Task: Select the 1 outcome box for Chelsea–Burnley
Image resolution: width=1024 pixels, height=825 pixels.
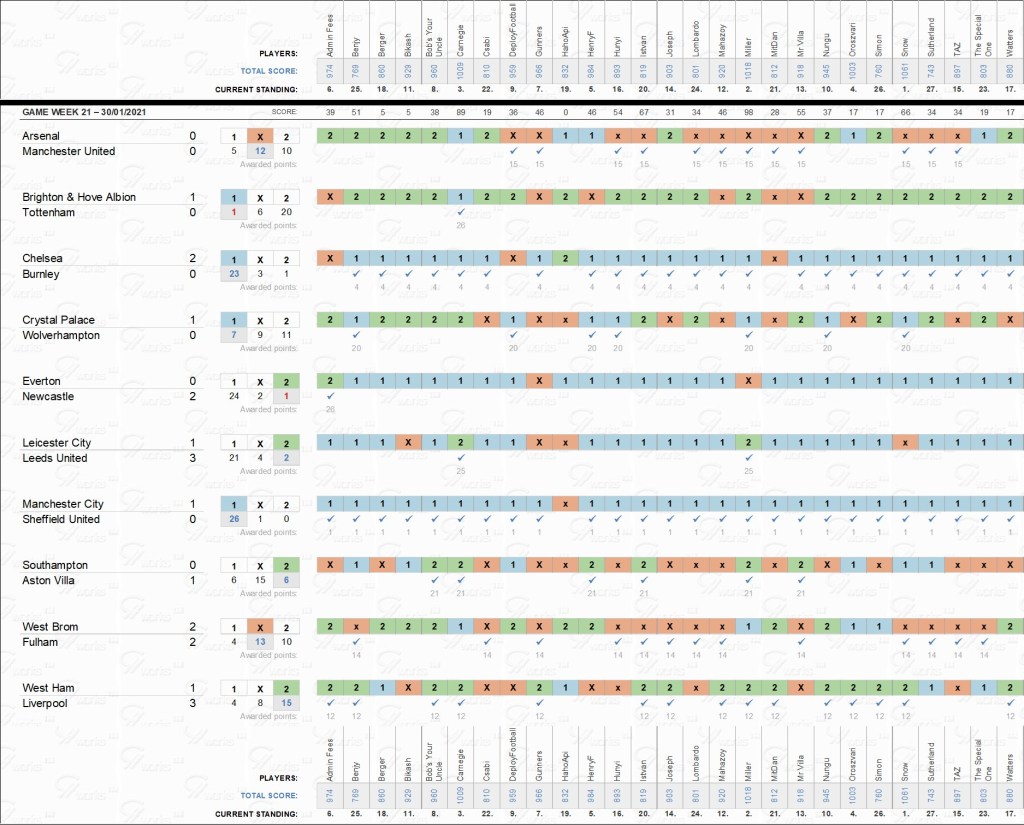Action: pyautogui.click(x=233, y=258)
